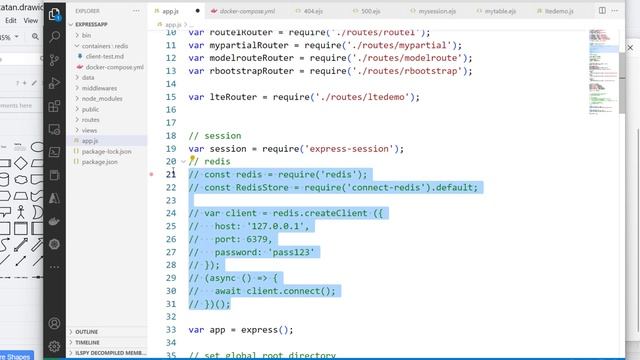Select the trapezoid shape in draw.io palette

[21, 196]
